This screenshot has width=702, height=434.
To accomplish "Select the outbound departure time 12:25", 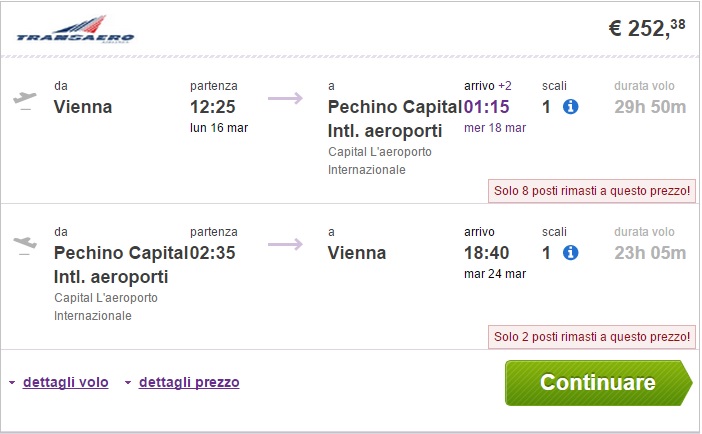I will 212,107.
